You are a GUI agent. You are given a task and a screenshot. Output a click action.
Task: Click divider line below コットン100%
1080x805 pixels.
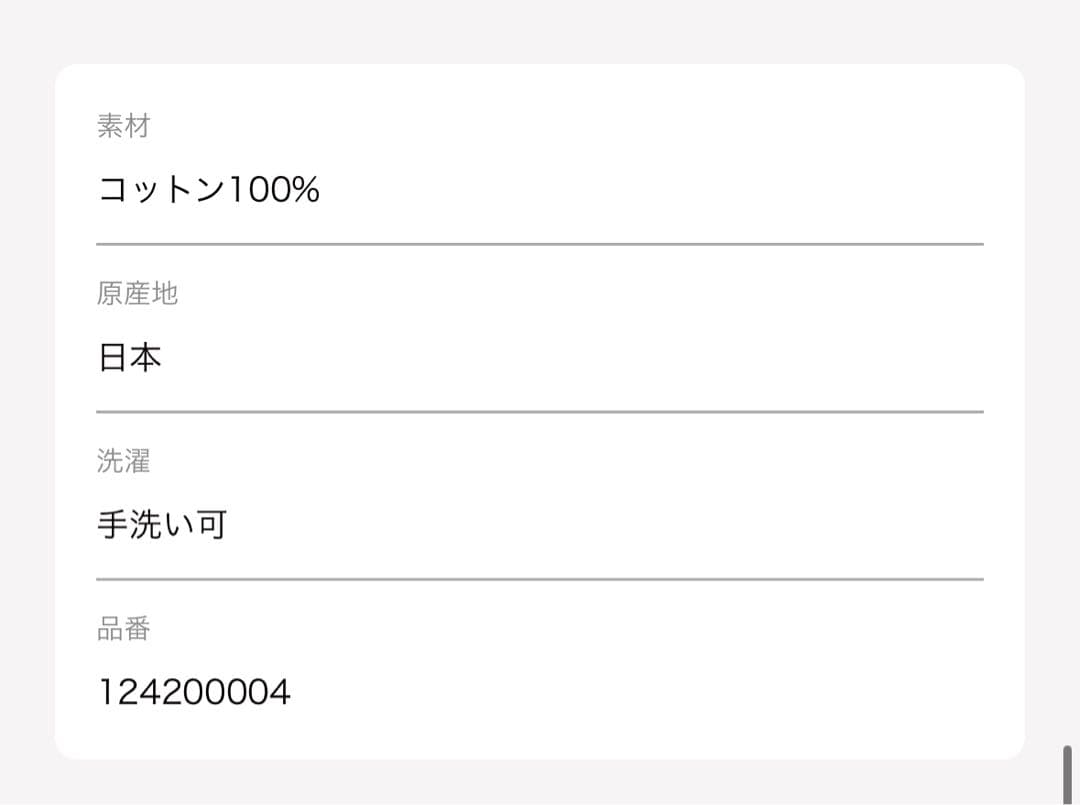(x=540, y=243)
